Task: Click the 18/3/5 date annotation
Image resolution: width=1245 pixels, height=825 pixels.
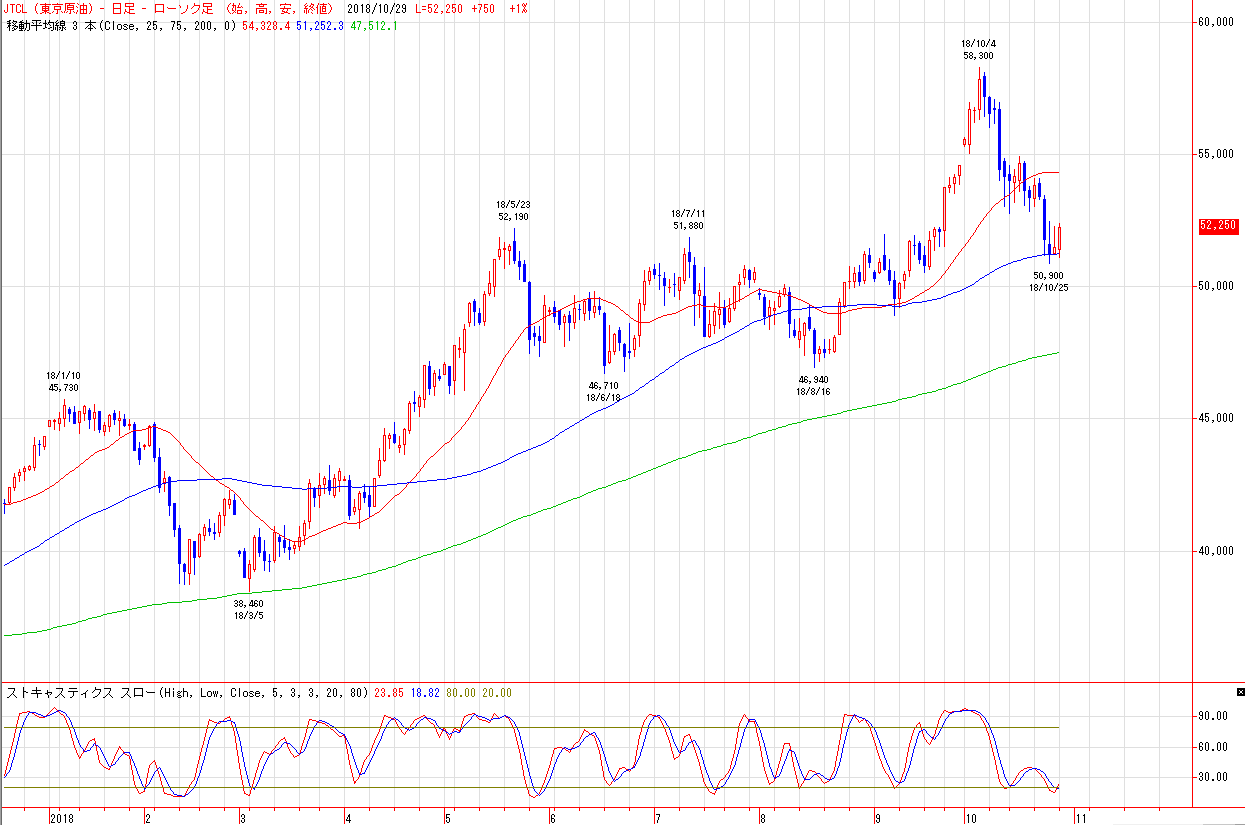Action: [248, 616]
